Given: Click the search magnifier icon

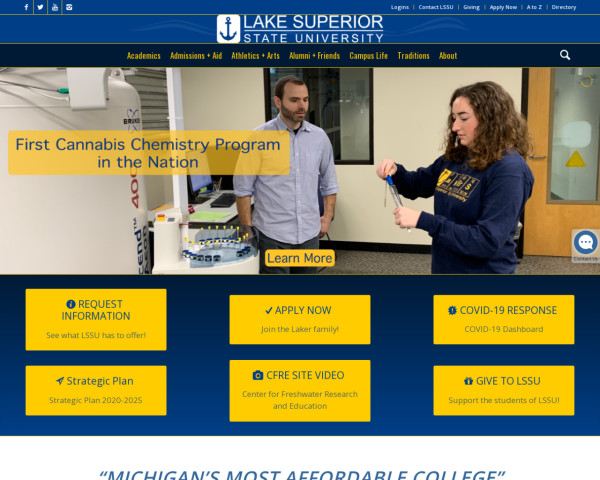Looking at the screenshot, I should [x=565, y=55].
